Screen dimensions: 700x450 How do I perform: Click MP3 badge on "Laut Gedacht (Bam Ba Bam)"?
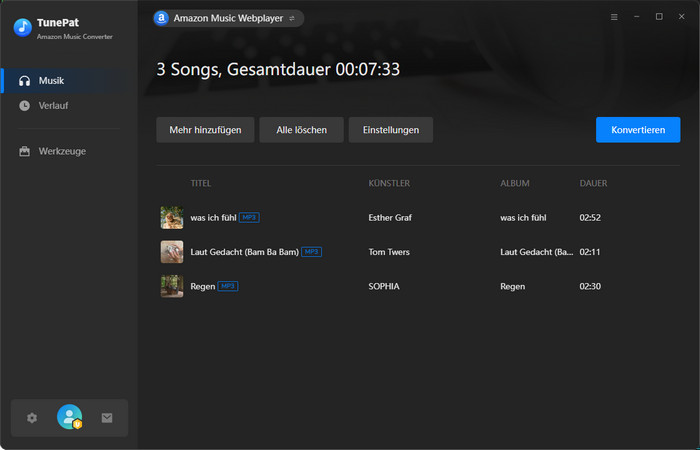[312, 252]
